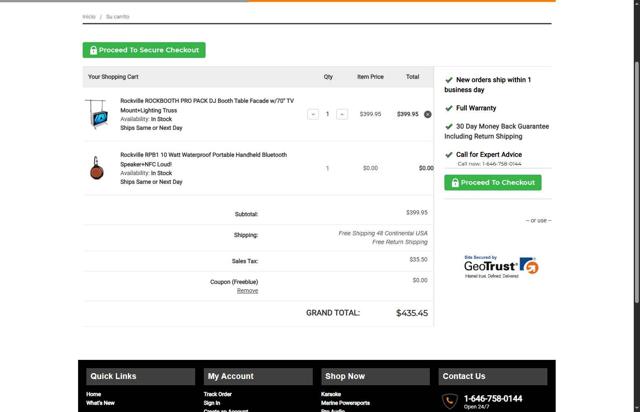Click the lock icon on sidebar Proceed To Checkout
Screen dimensions: 640x412
tap(455, 183)
